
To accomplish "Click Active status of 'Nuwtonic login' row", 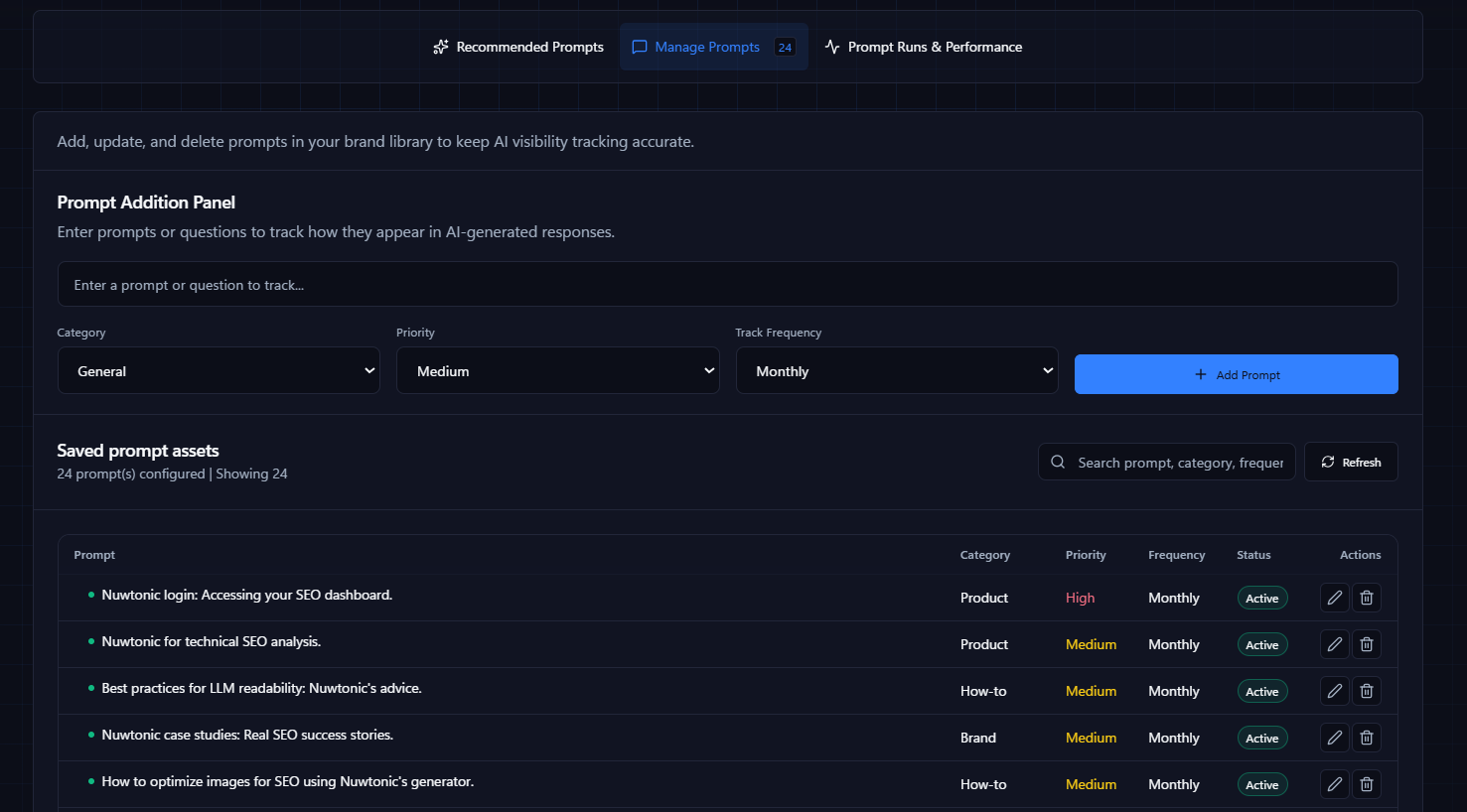I will (x=1262, y=598).
